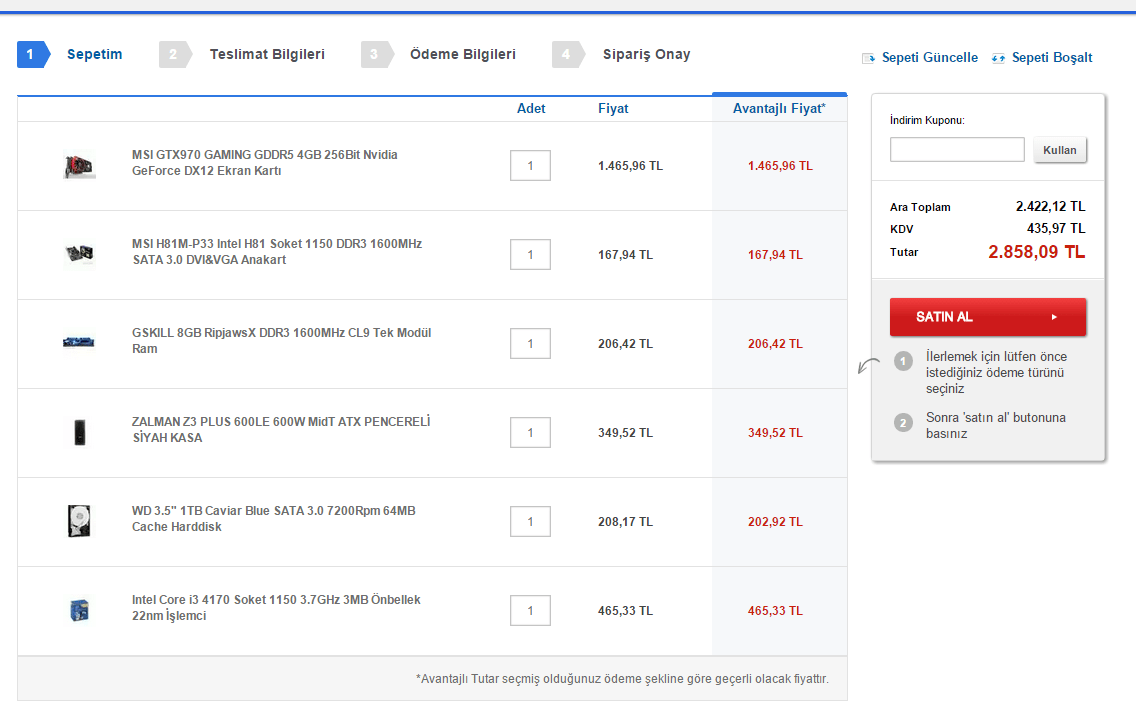Click the WD Caviar Blue harddisk thumbnail

coord(79,520)
